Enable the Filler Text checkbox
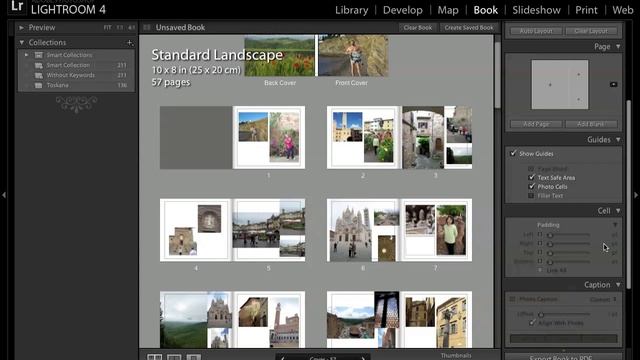The image size is (640, 360). click(x=531, y=196)
